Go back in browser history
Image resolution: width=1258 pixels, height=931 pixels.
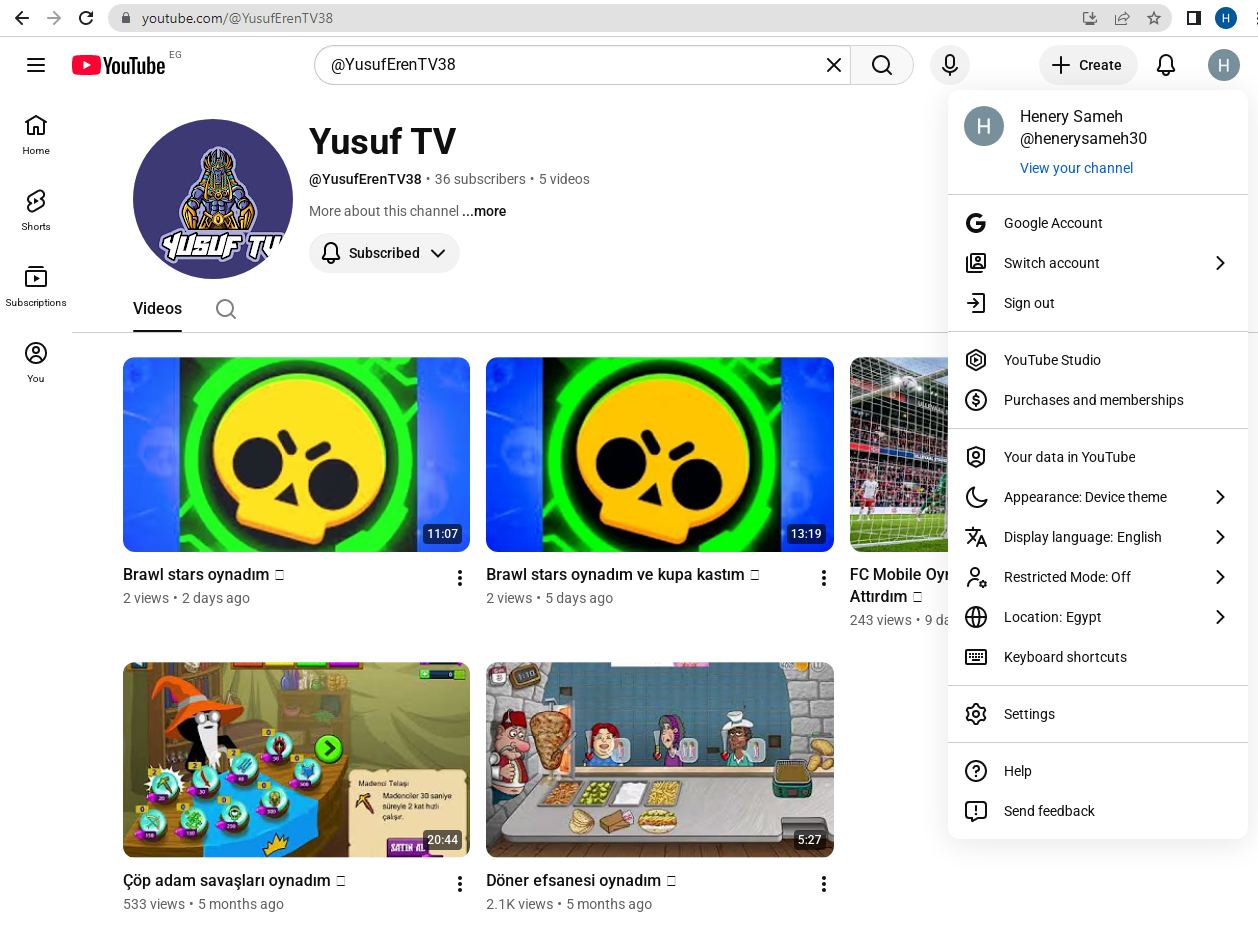22,18
